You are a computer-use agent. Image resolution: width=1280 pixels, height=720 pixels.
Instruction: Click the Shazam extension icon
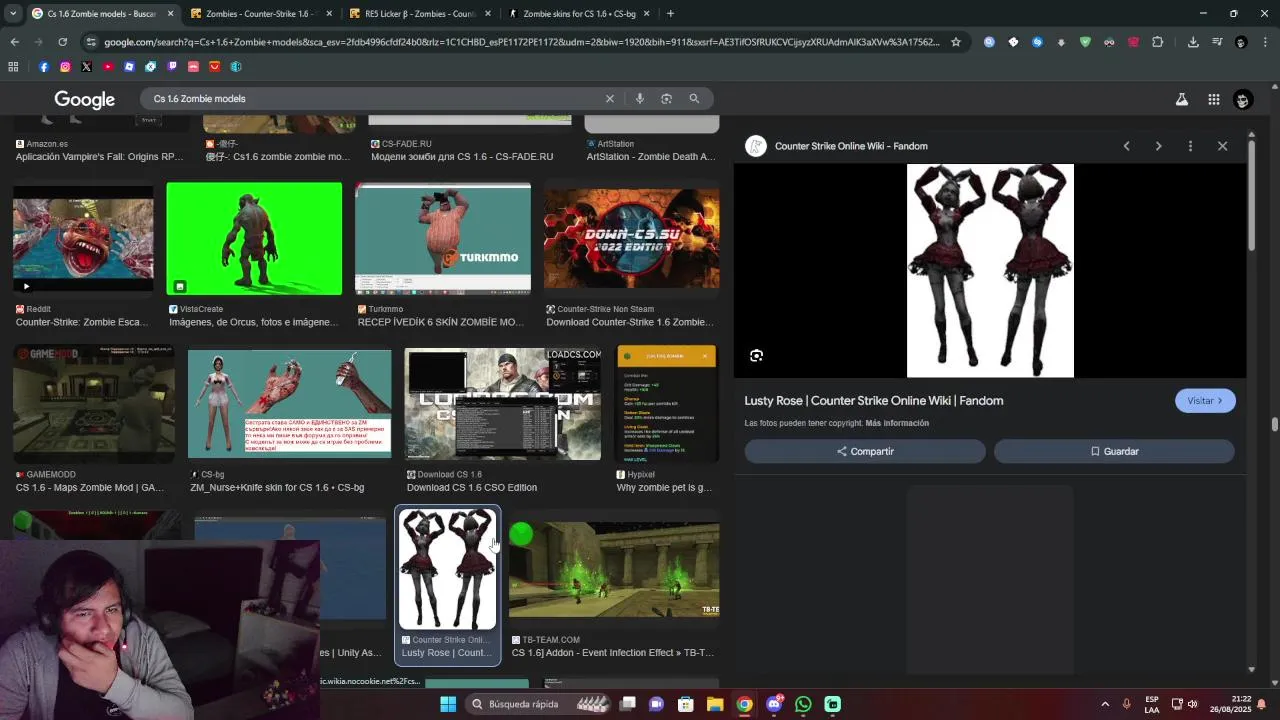tap(1037, 42)
